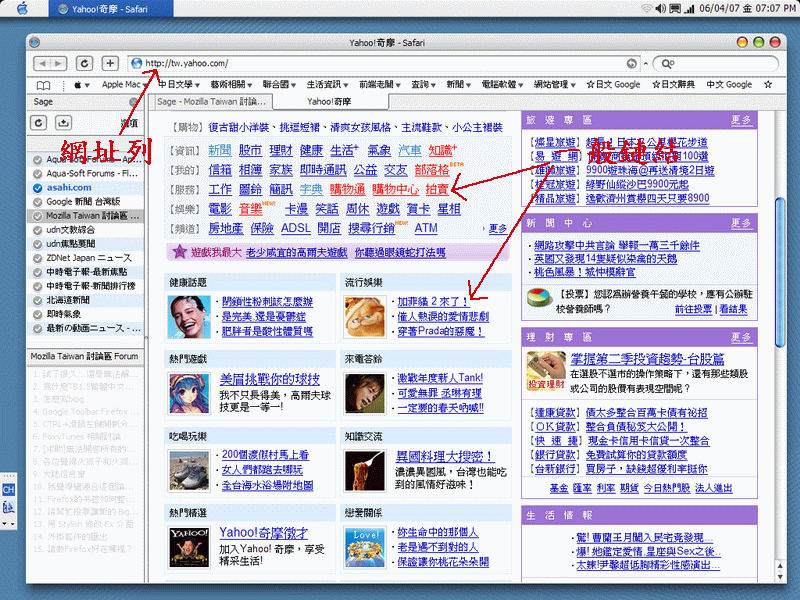Open the 中日文學 bookmark folder

[x=179, y=85]
